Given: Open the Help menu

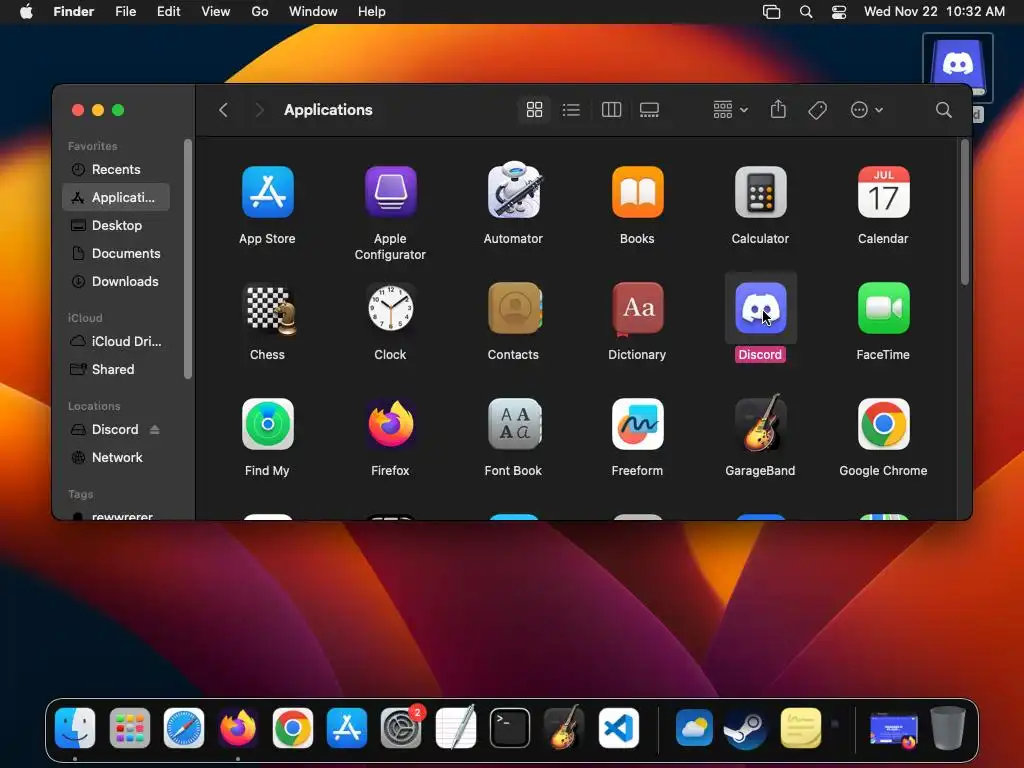Looking at the screenshot, I should coord(372,12).
